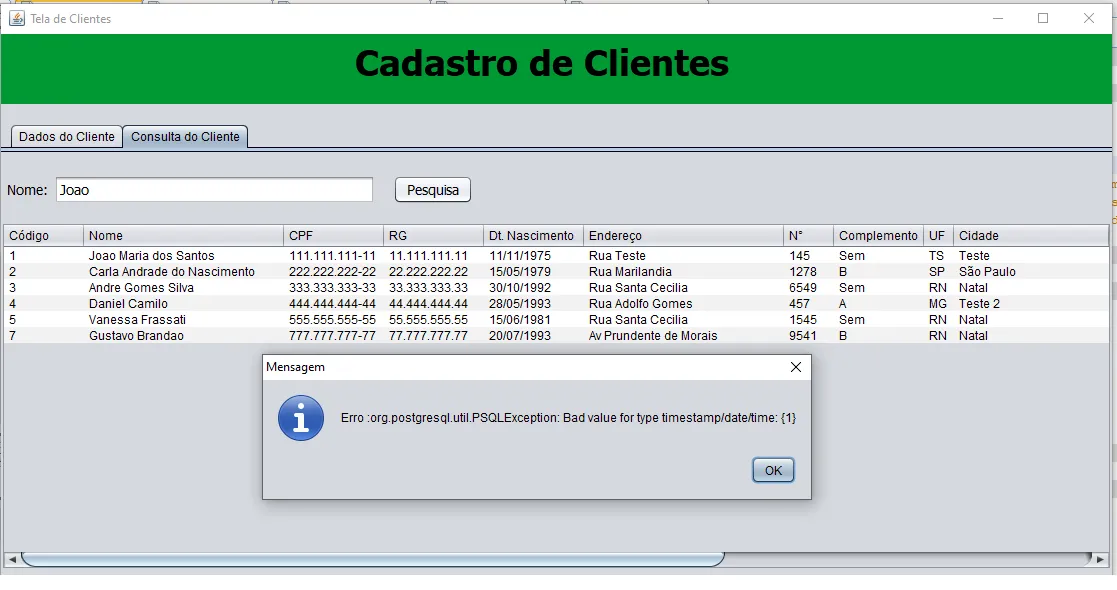Screen dimensions: 1117x590
Task: Minimize the Tela de Clientes window
Action: [998, 19]
